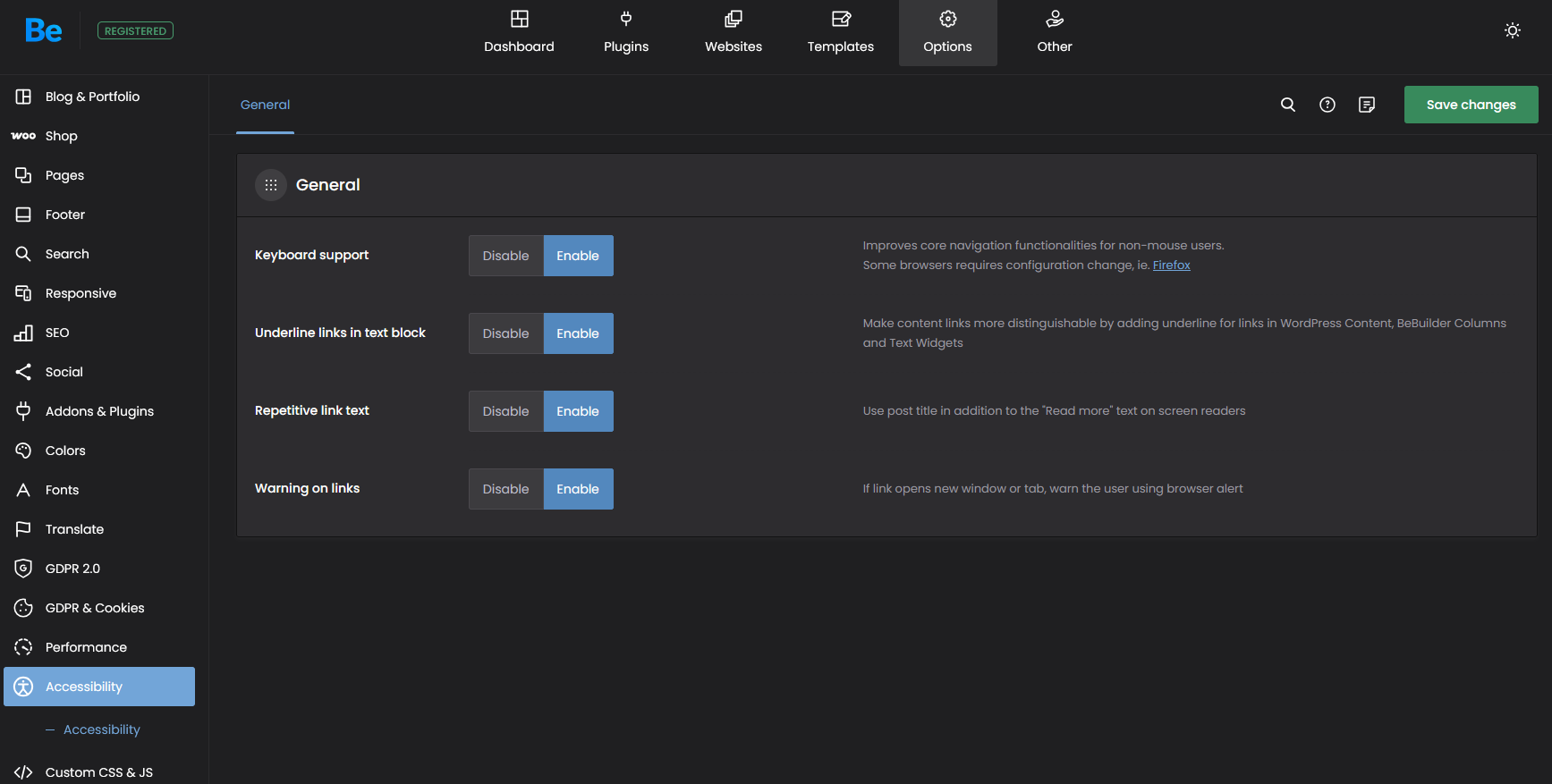Toggle light mode with the sun icon

click(x=1513, y=30)
